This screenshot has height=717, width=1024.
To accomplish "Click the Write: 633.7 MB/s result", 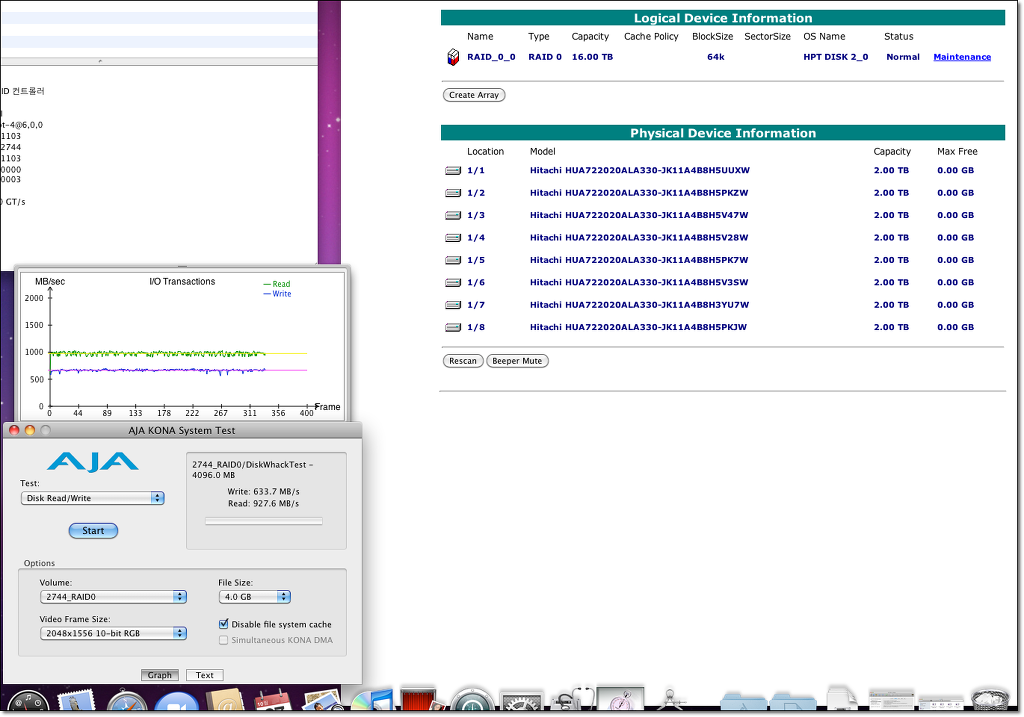I will tap(264, 492).
